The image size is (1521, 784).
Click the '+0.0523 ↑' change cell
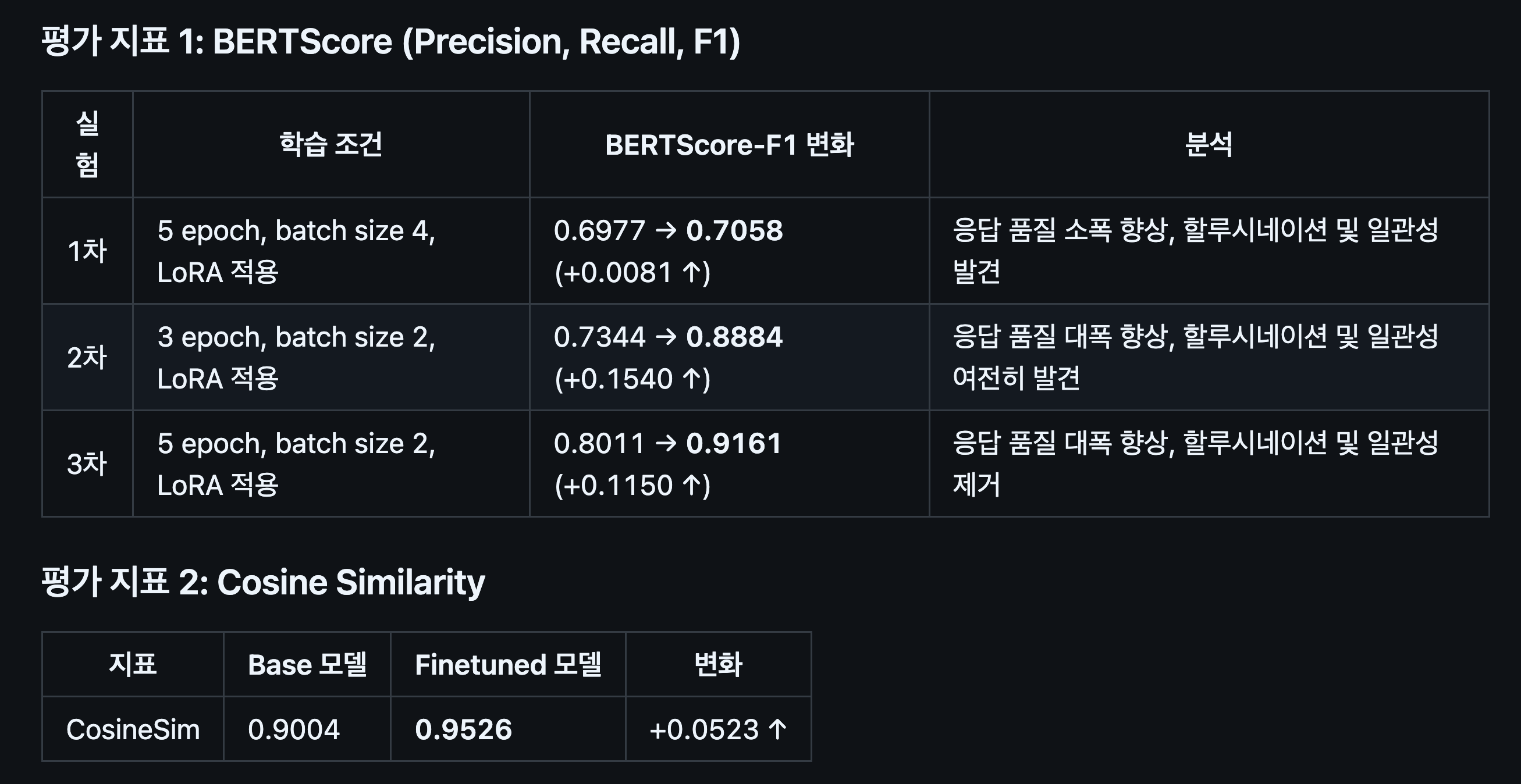click(x=718, y=730)
